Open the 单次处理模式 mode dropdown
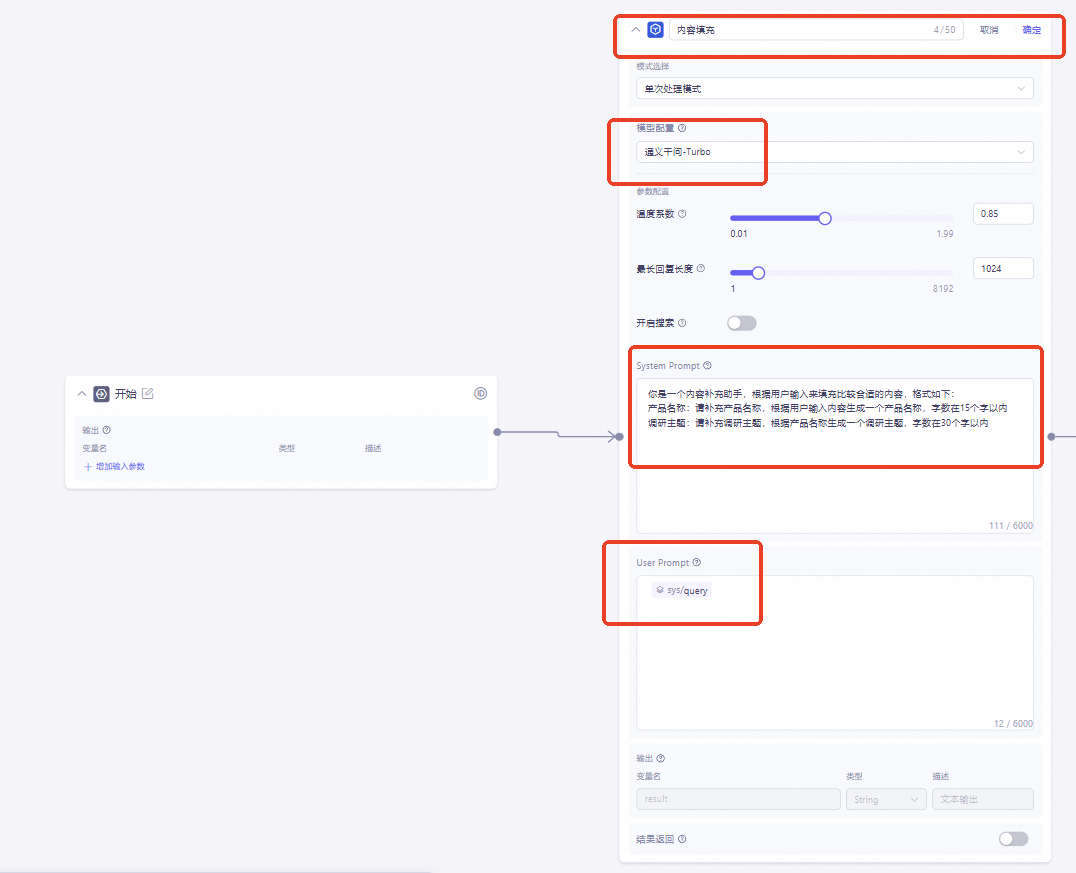The height and width of the screenshot is (873, 1076). [834, 89]
